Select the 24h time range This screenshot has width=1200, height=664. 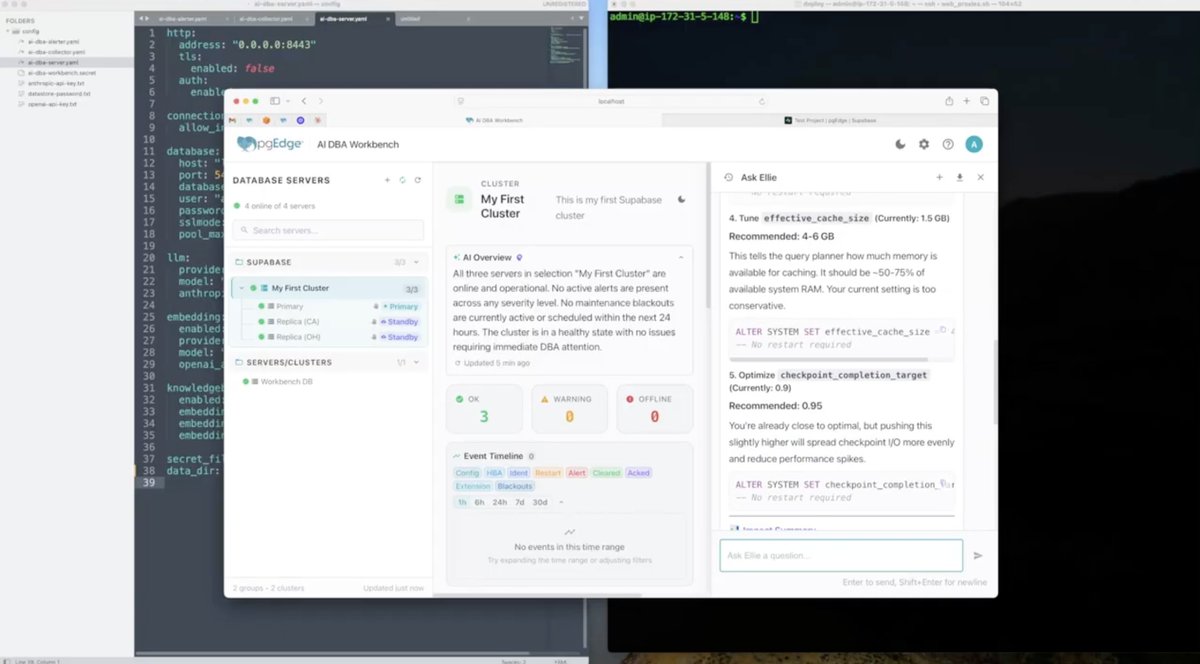click(500, 502)
